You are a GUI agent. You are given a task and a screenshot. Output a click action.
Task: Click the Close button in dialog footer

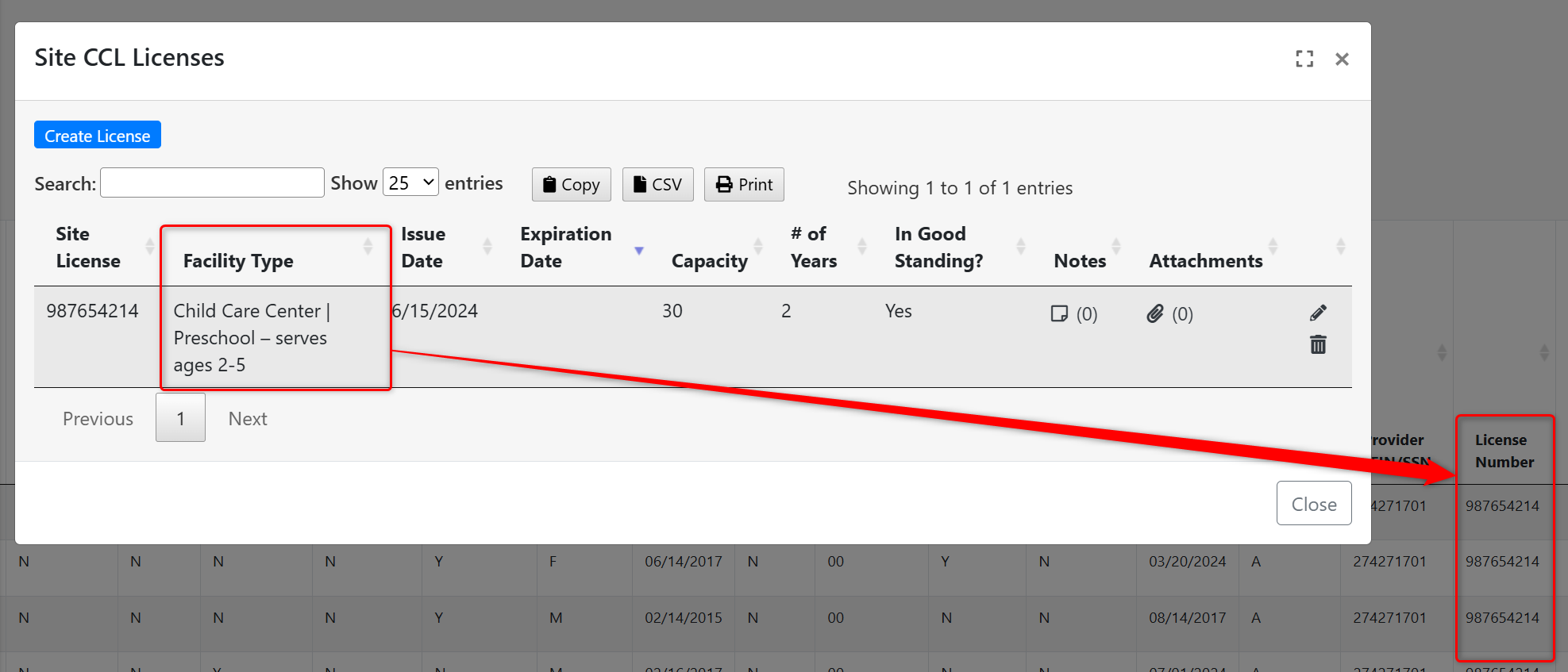(x=1314, y=503)
